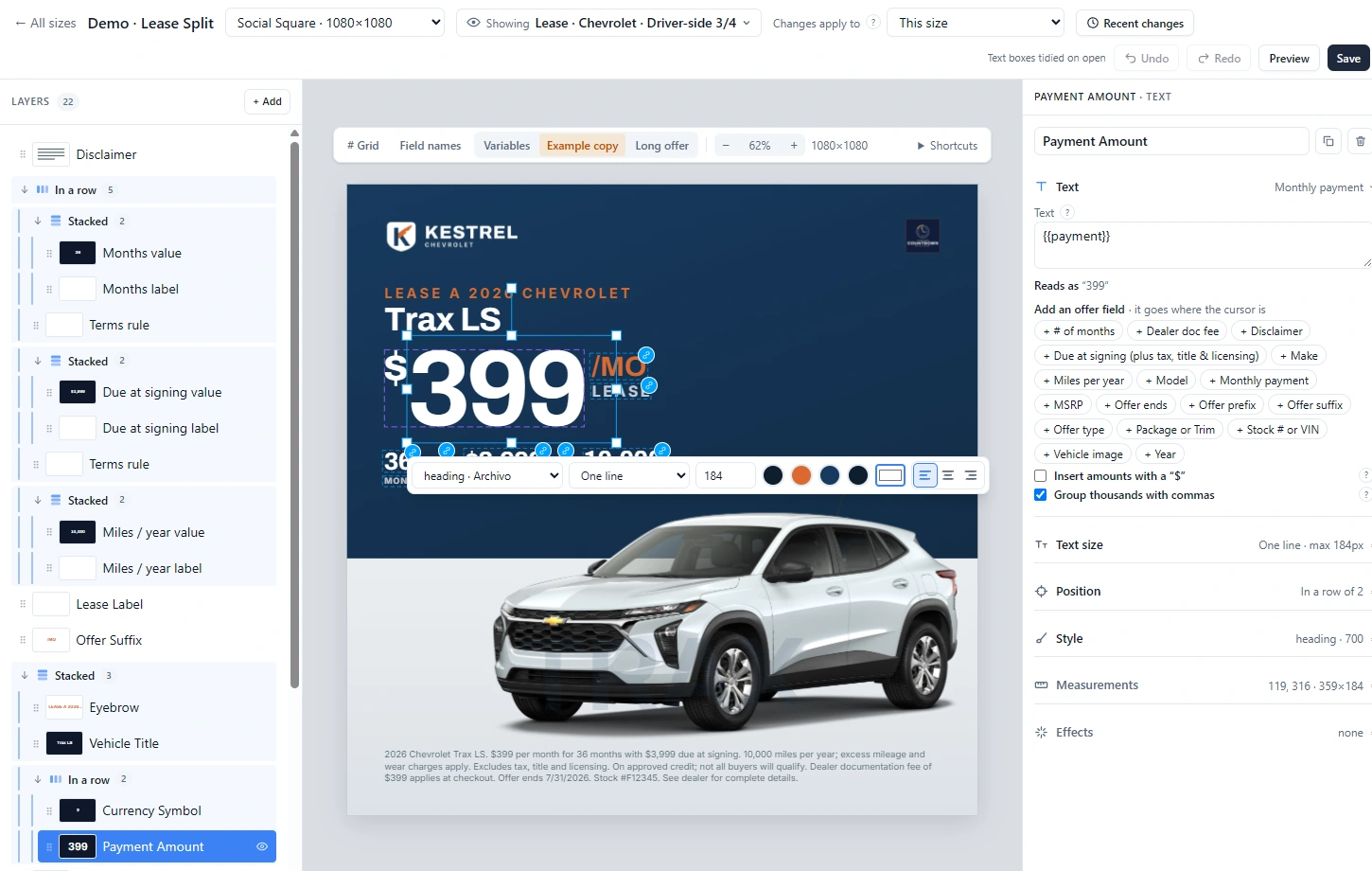Insert the 'MSRP' offer field

point(1063,405)
